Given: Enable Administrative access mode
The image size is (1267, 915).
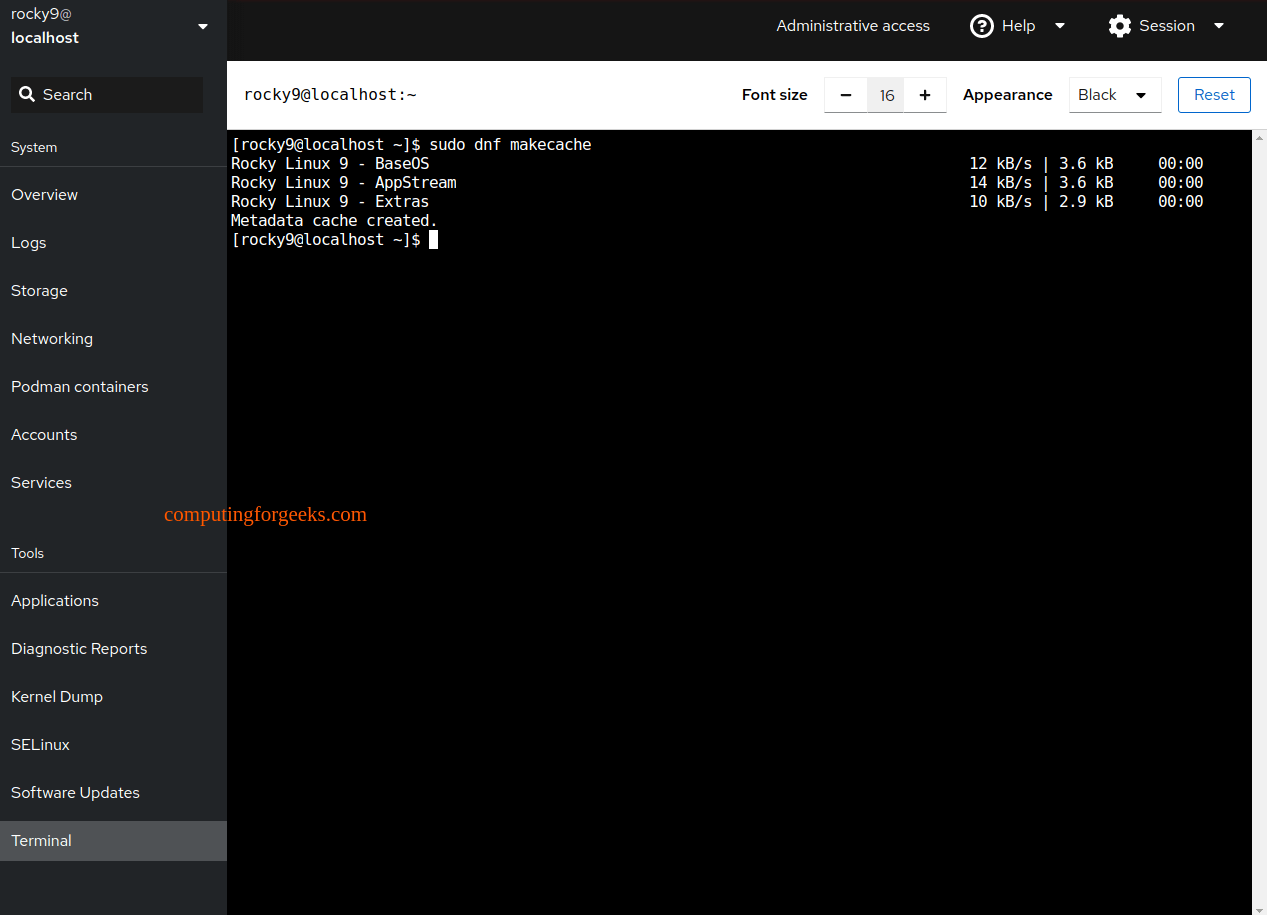Looking at the screenshot, I should coord(853,26).
